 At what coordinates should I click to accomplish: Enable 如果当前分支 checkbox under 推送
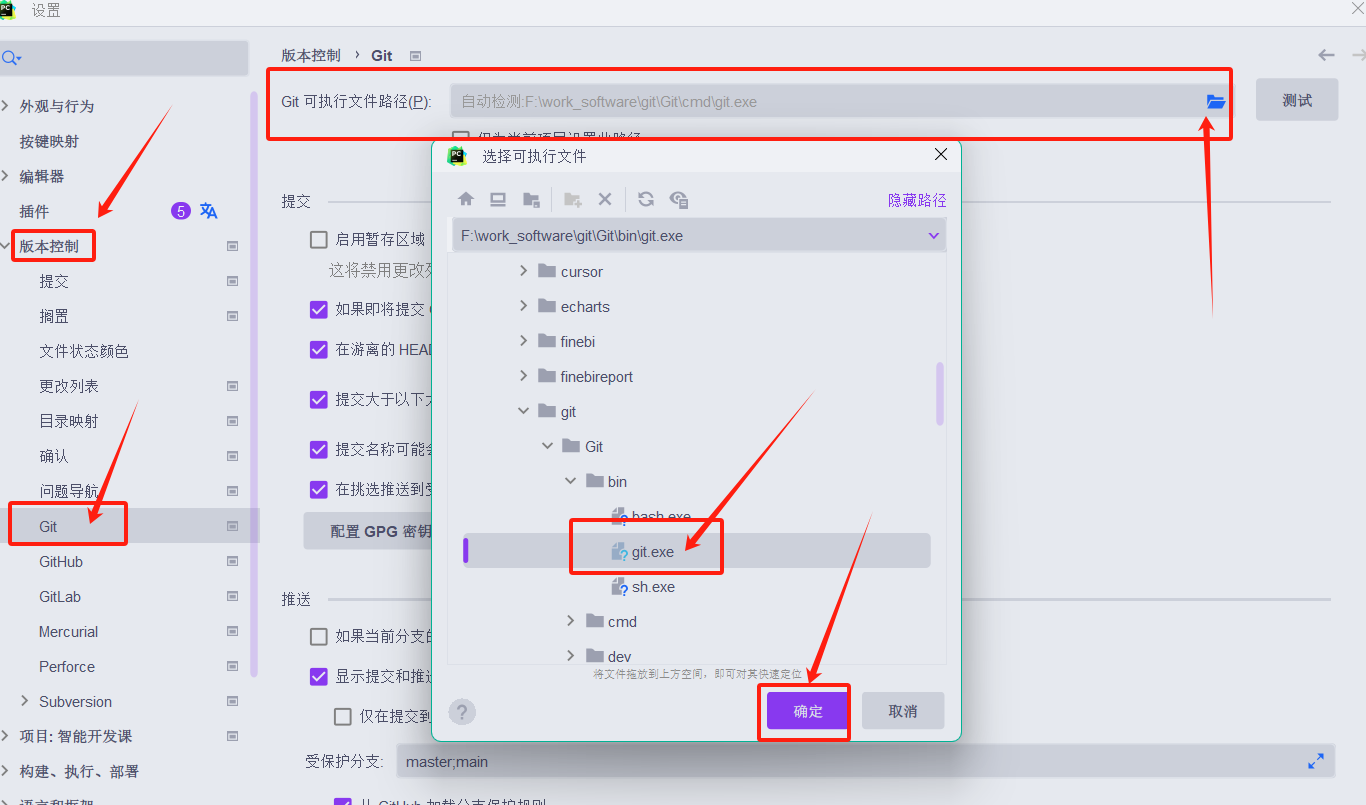coord(319,636)
